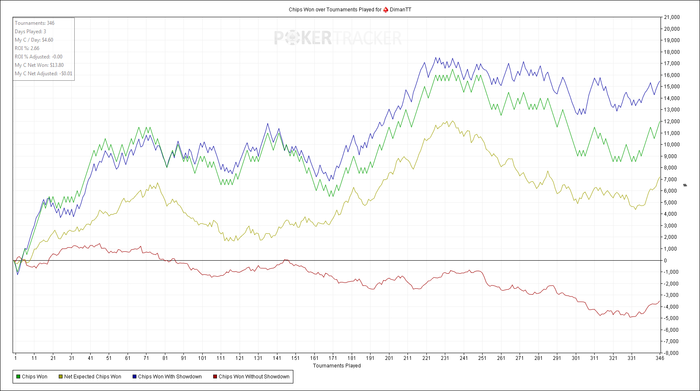Click the 'My C / Day: $4.60' stat
The image size is (700, 391).
[x=34, y=40]
